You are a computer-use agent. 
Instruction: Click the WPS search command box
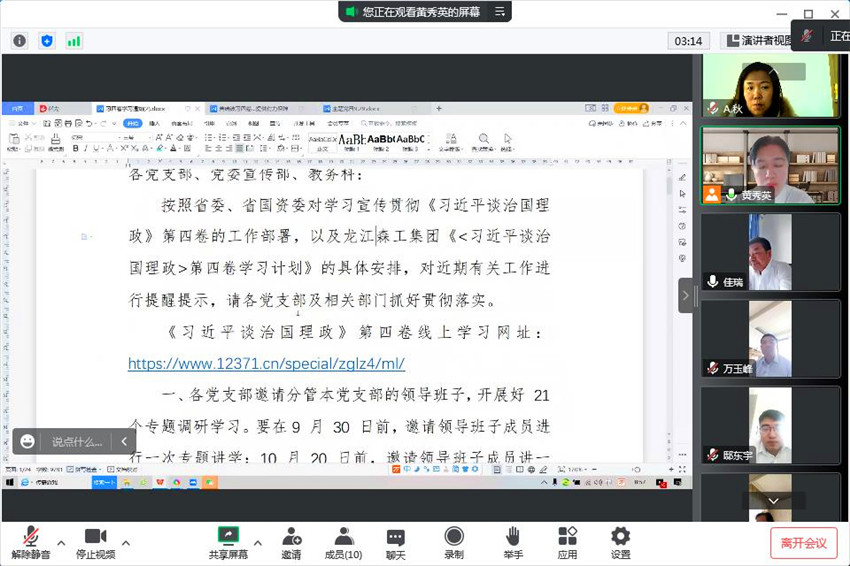389,123
